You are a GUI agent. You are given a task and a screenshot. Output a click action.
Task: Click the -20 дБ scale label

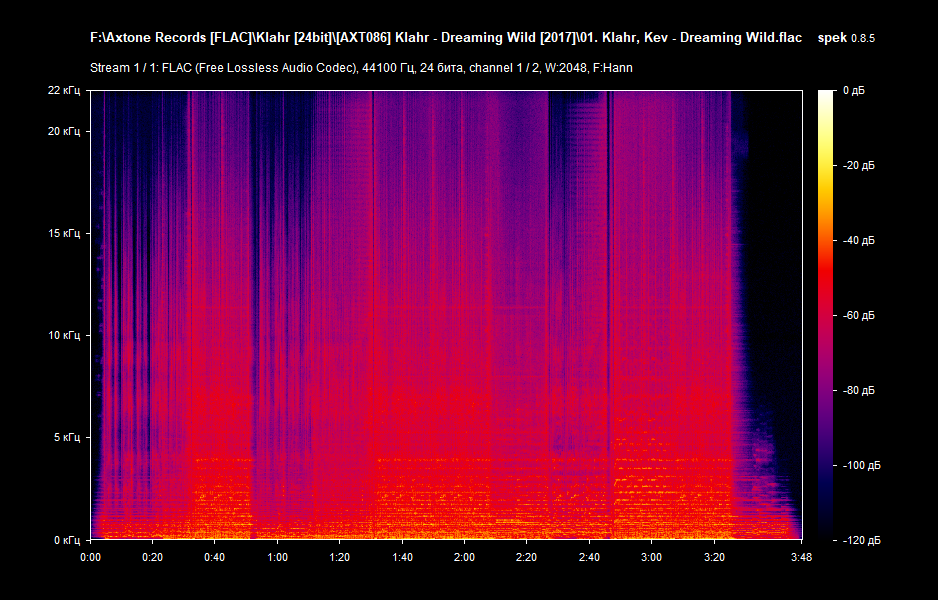858,166
